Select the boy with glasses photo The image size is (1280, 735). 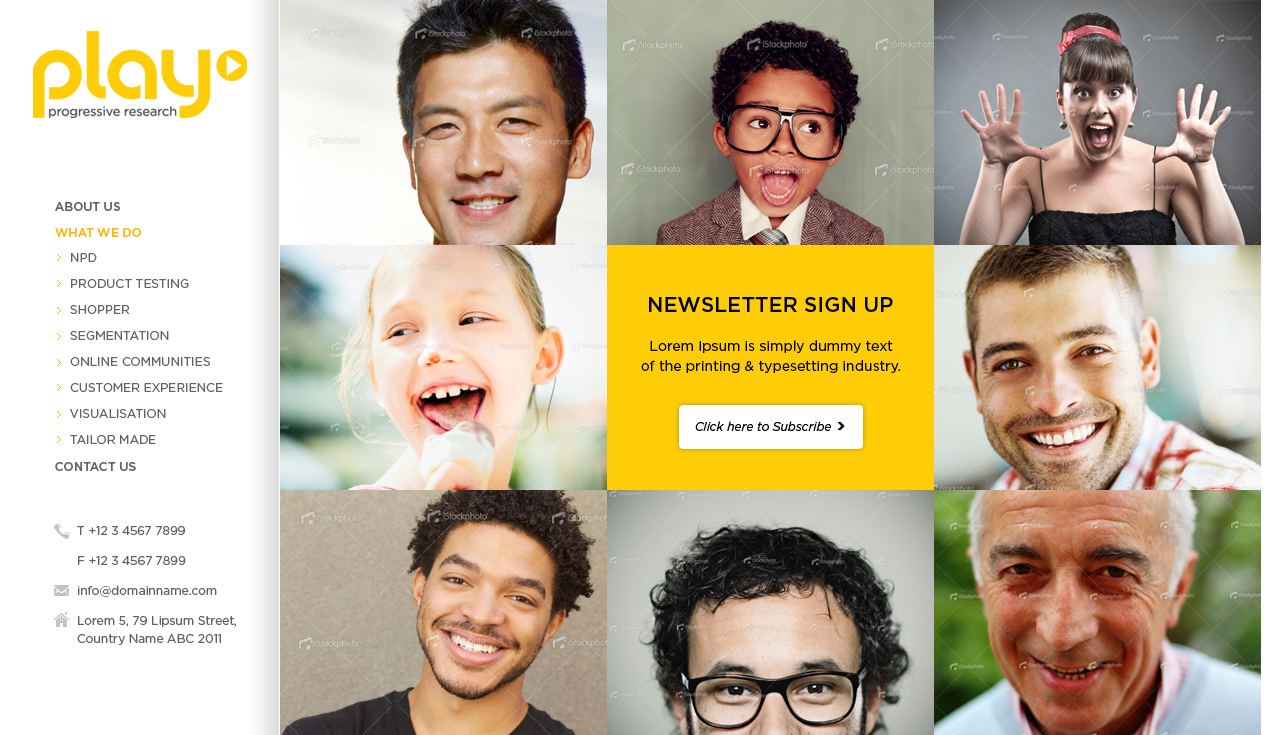pos(770,122)
